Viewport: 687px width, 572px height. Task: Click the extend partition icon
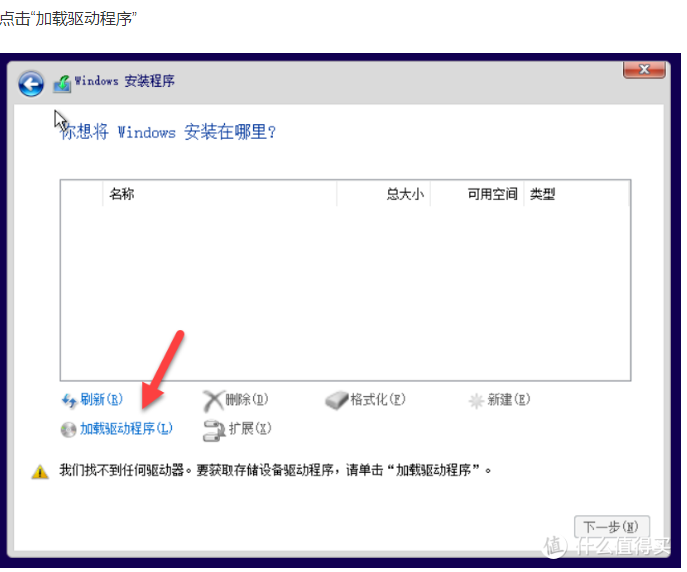[x=214, y=431]
